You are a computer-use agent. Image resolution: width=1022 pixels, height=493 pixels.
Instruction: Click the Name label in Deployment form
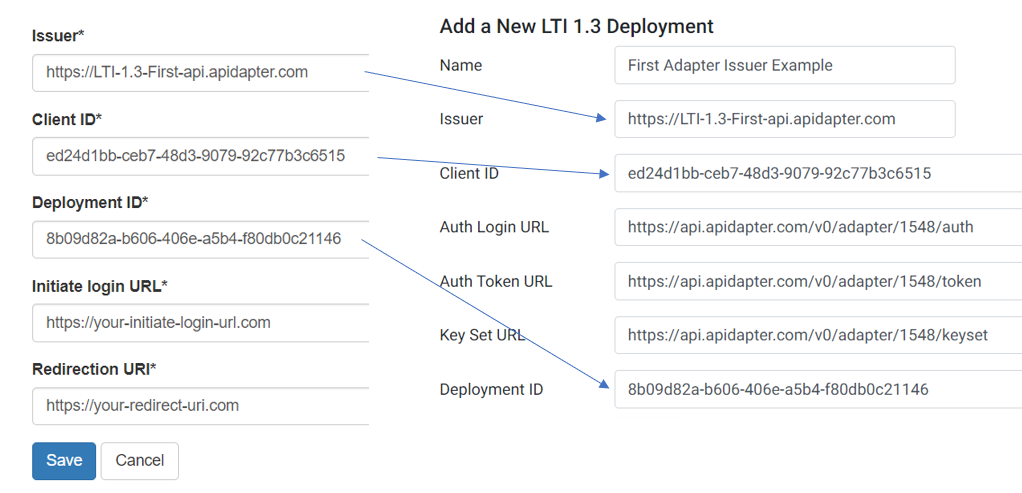[x=460, y=65]
